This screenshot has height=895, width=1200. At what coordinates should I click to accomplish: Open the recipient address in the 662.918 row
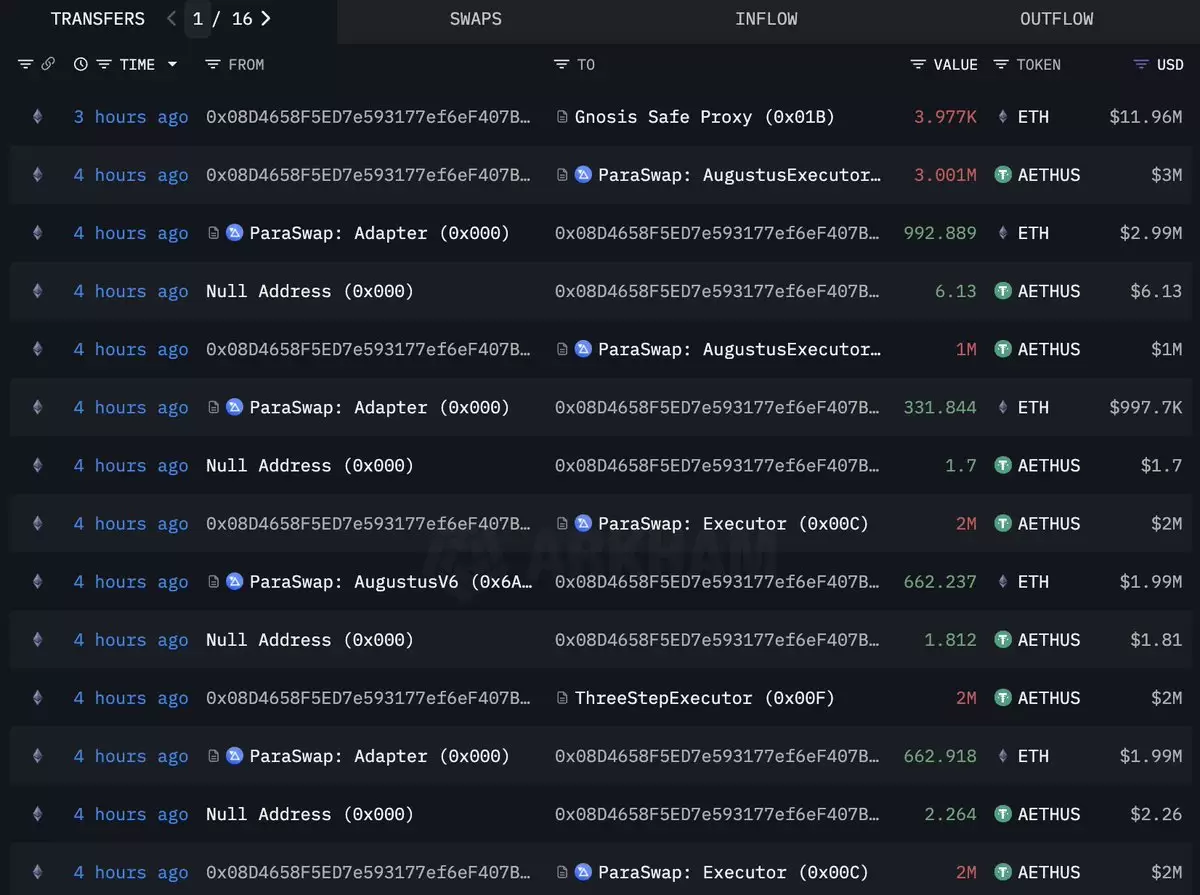[718, 756]
